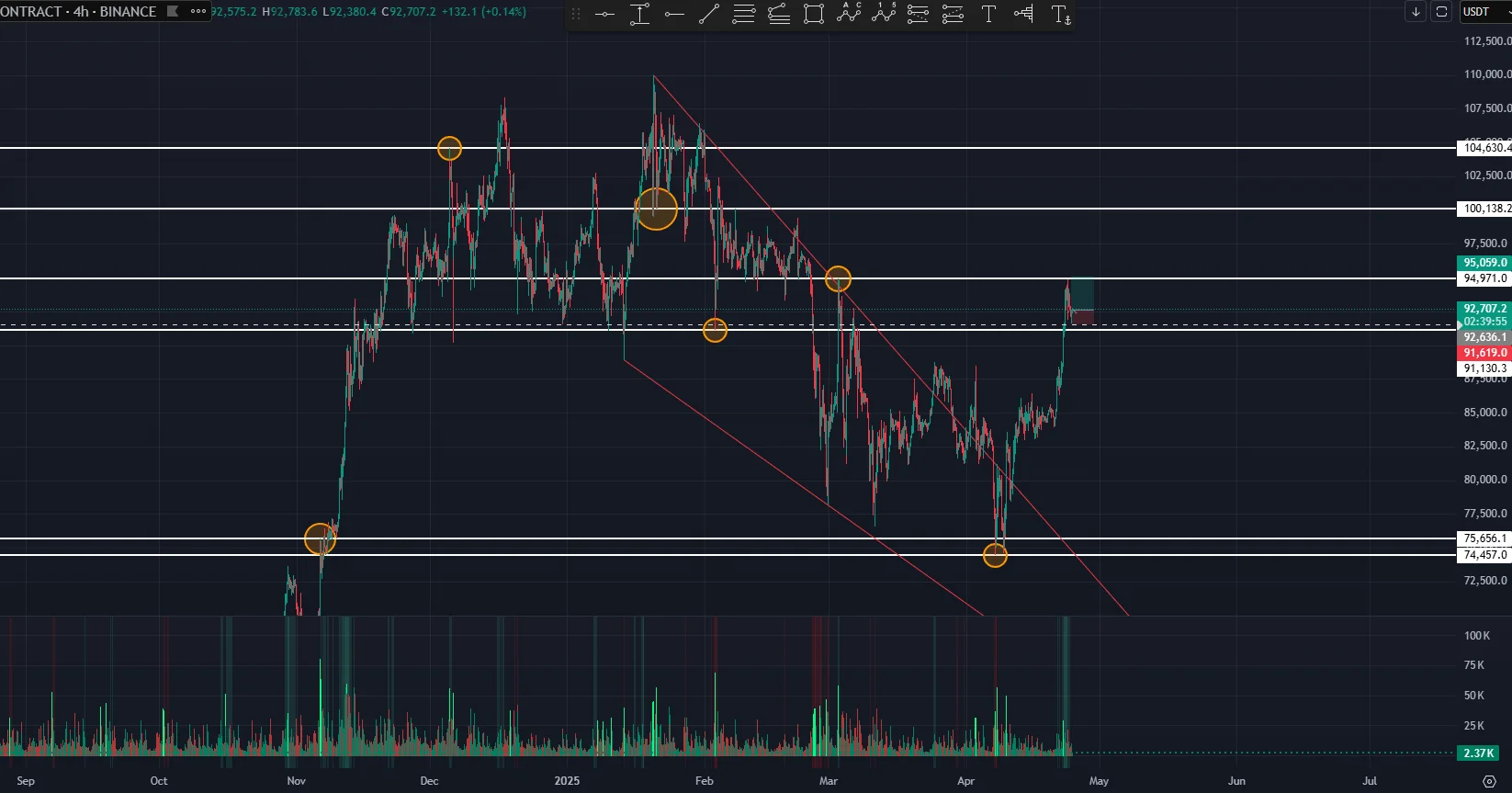This screenshot has width=1512, height=793.
Task: Click the 75,656.1 price label
Action: [x=1484, y=538]
